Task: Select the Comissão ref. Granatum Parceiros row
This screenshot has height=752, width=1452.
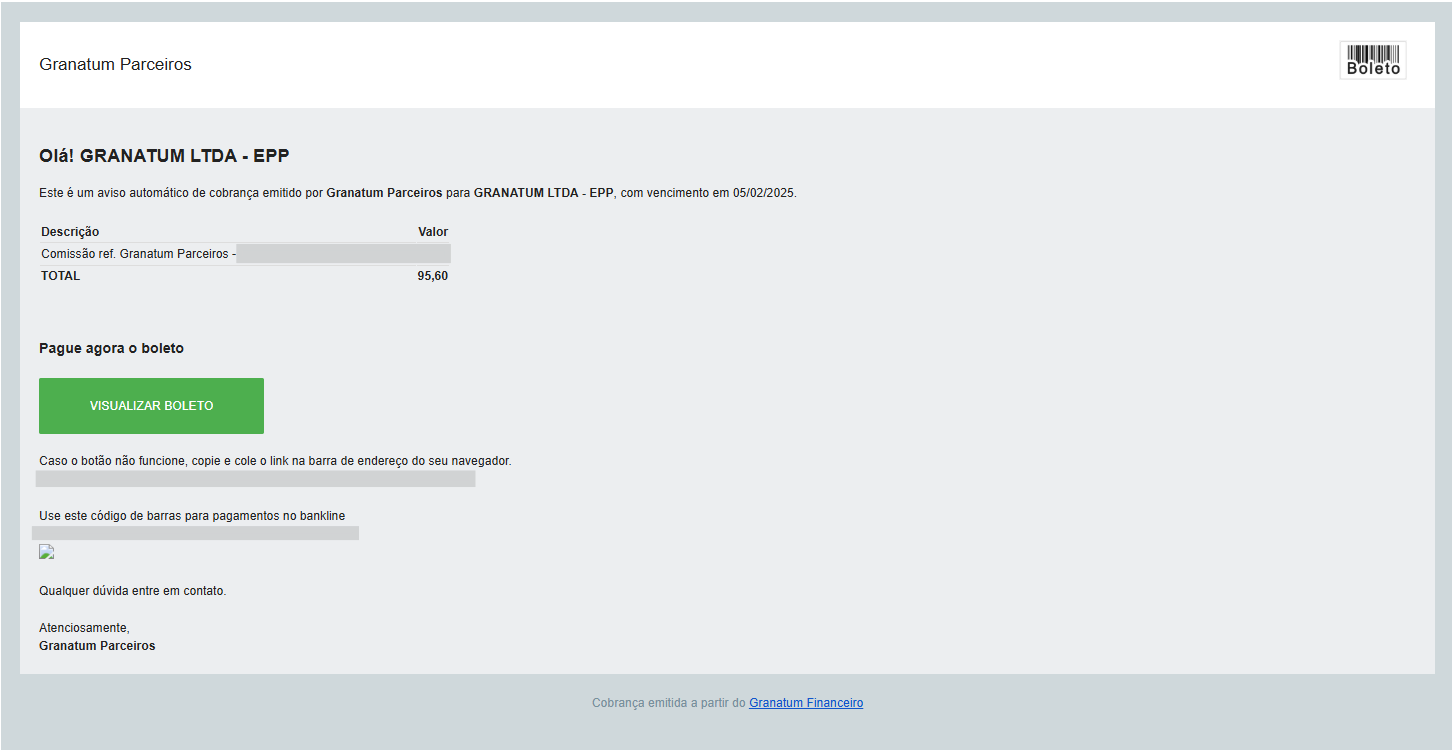Action: click(x=245, y=254)
